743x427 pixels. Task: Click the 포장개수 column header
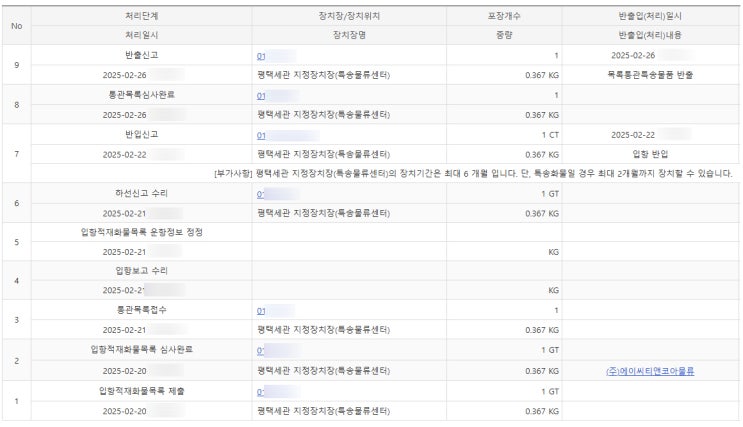tap(504, 16)
